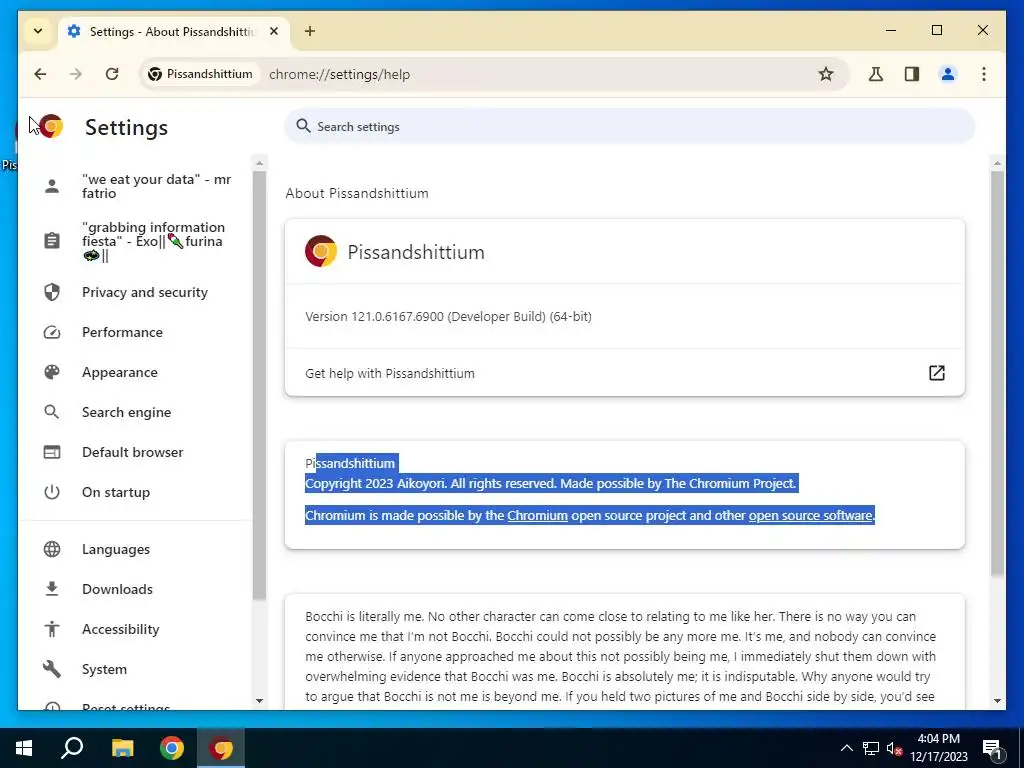Image resolution: width=1024 pixels, height=768 pixels.
Task: Click the download arrow icon beside Downloads
Action: tap(52, 589)
